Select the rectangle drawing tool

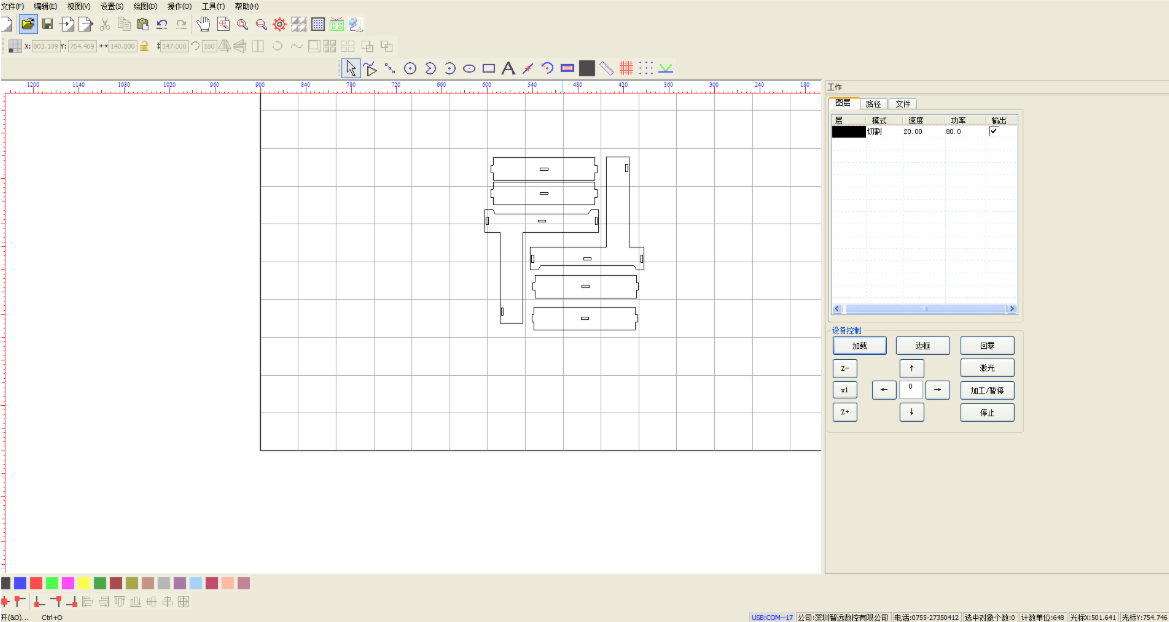(x=489, y=68)
